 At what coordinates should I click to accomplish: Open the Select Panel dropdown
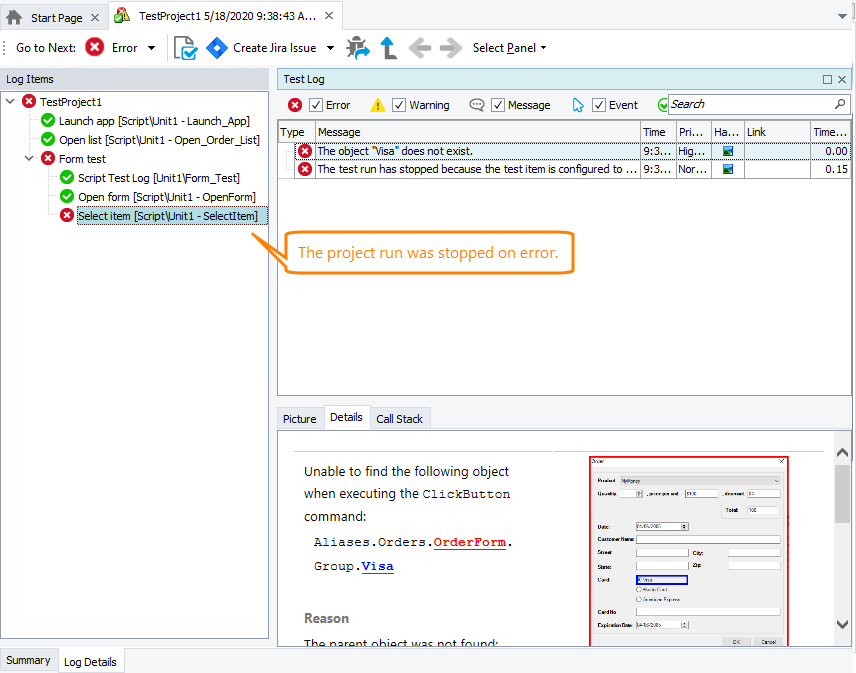[x=509, y=48]
